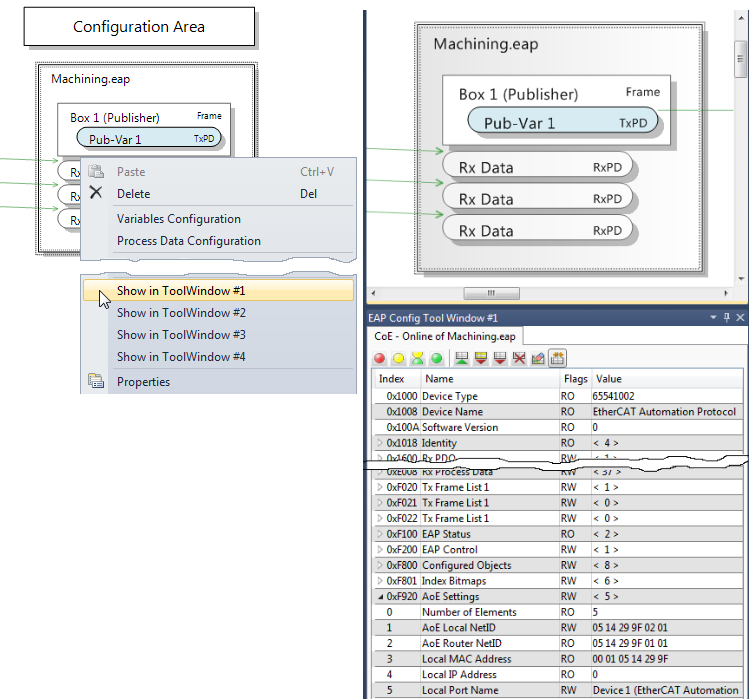
Task: Click the greyed Paste clipboard icon
Action: pyautogui.click(x=96, y=171)
